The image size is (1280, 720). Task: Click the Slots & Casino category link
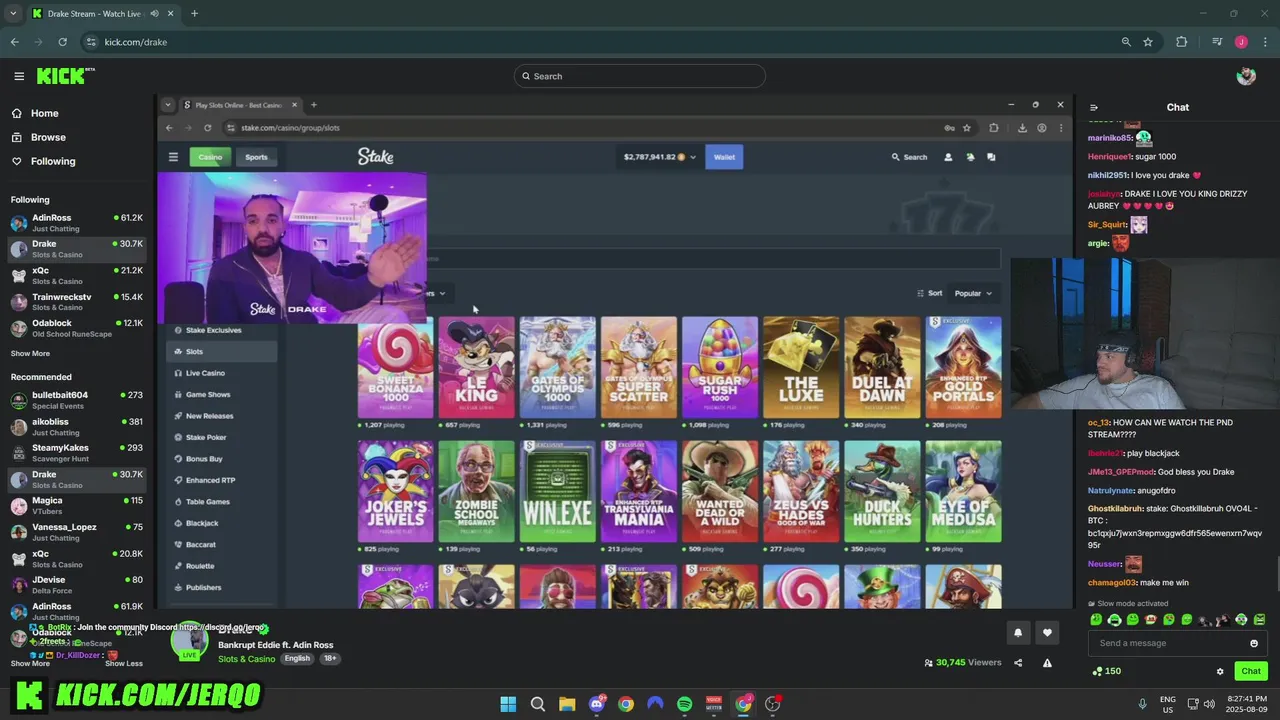pos(246,659)
